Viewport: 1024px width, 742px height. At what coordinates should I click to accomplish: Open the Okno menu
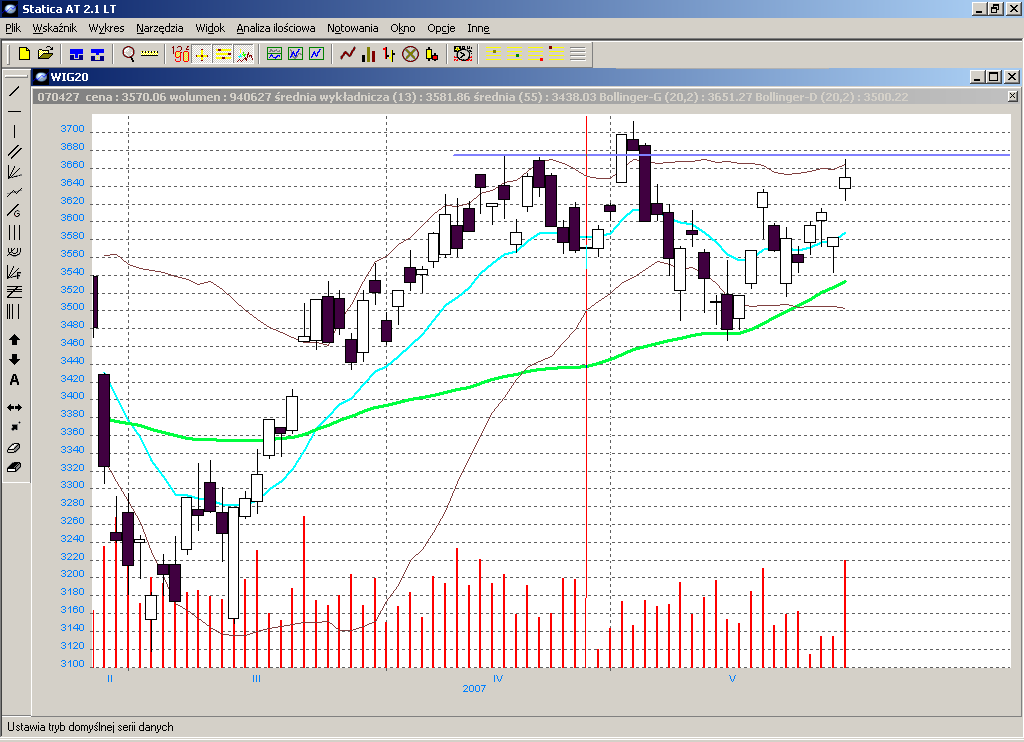pos(403,28)
